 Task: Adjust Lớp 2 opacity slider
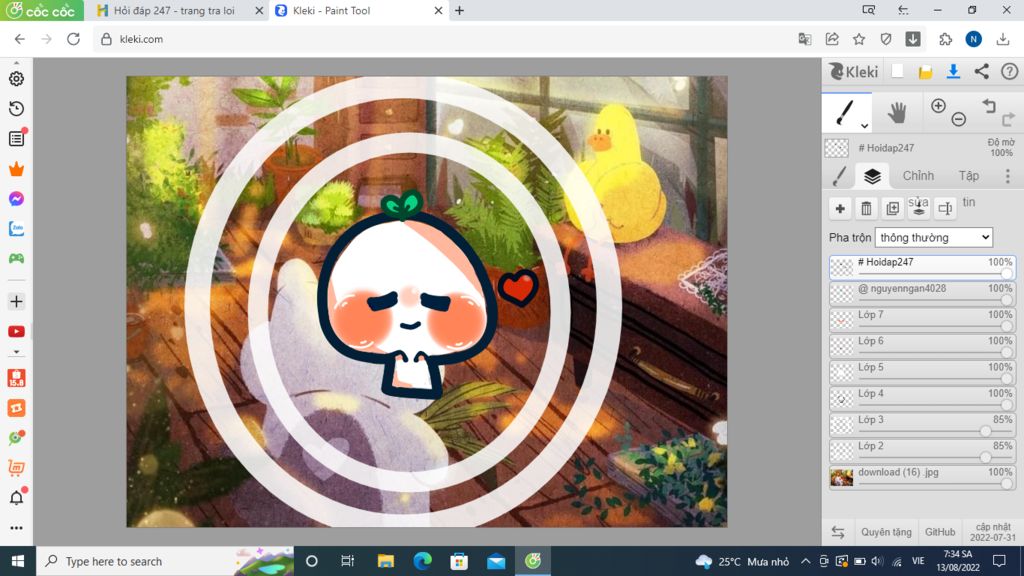985,457
